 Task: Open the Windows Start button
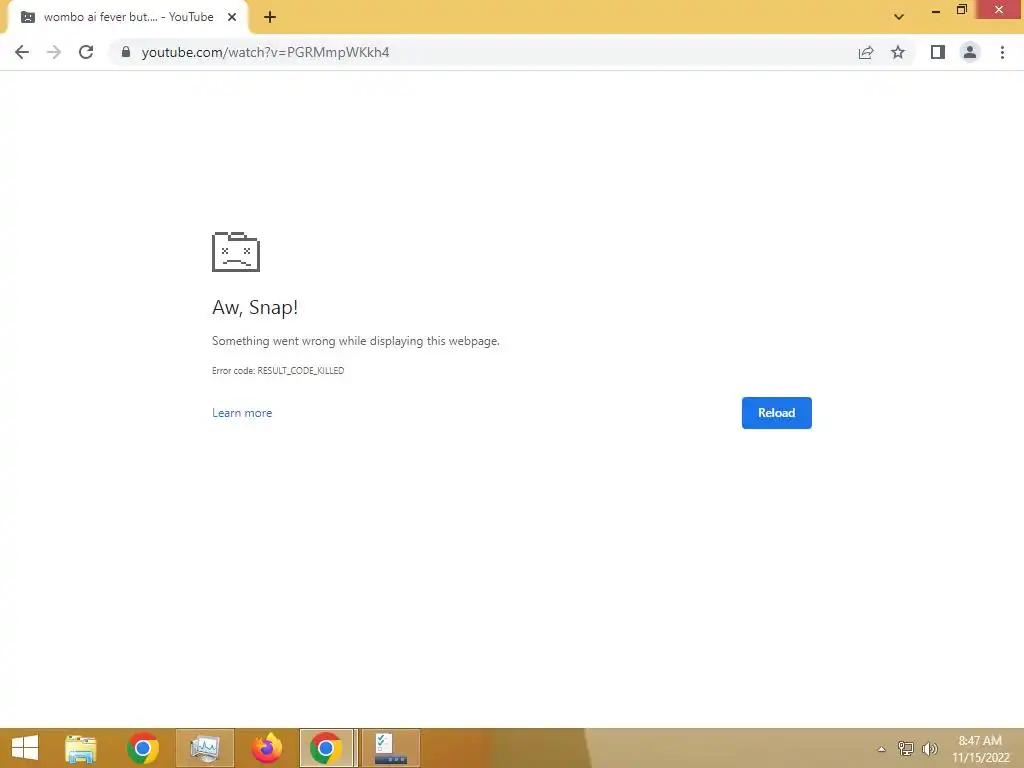[25, 748]
